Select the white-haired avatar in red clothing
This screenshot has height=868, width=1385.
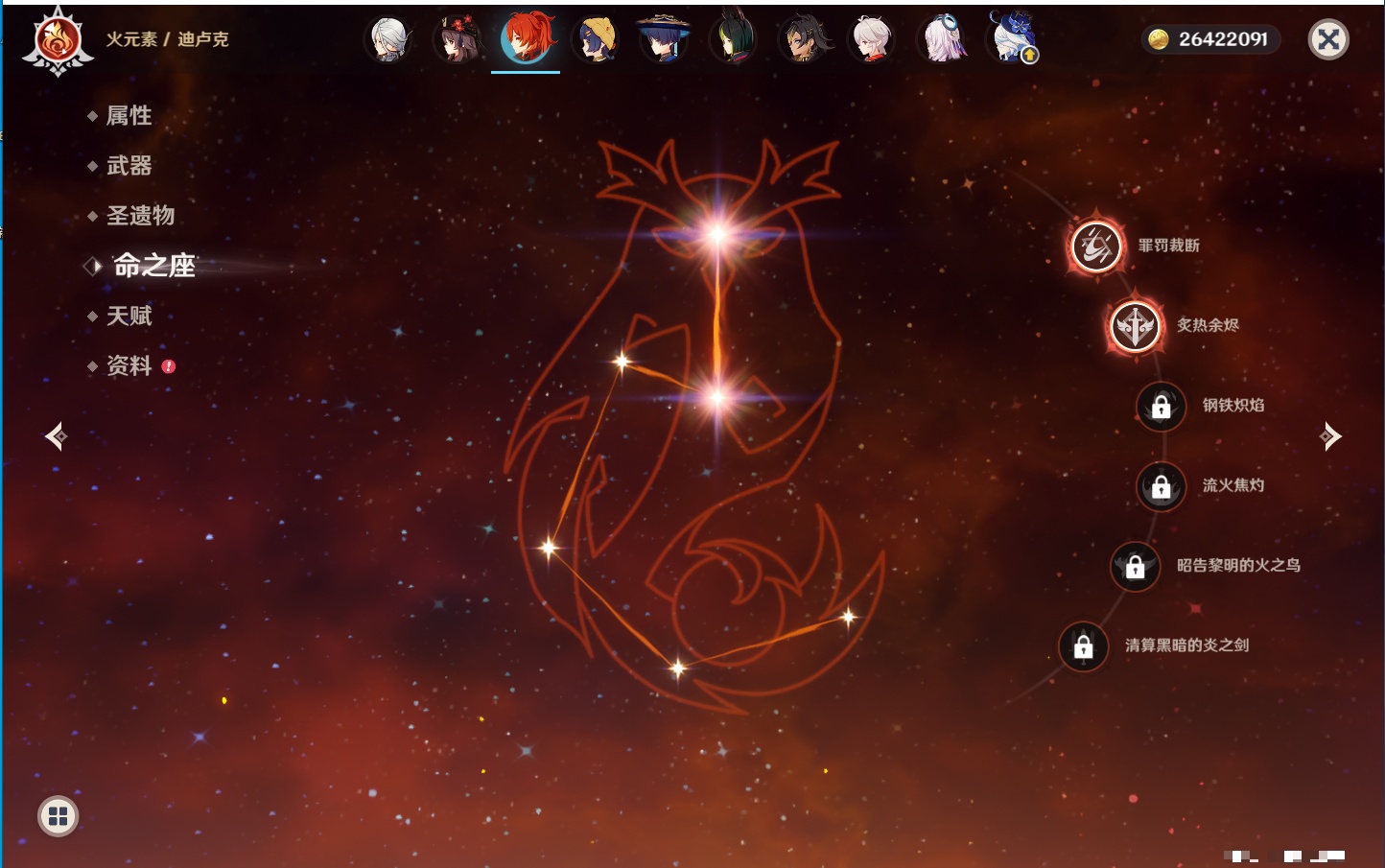[x=873, y=40]
